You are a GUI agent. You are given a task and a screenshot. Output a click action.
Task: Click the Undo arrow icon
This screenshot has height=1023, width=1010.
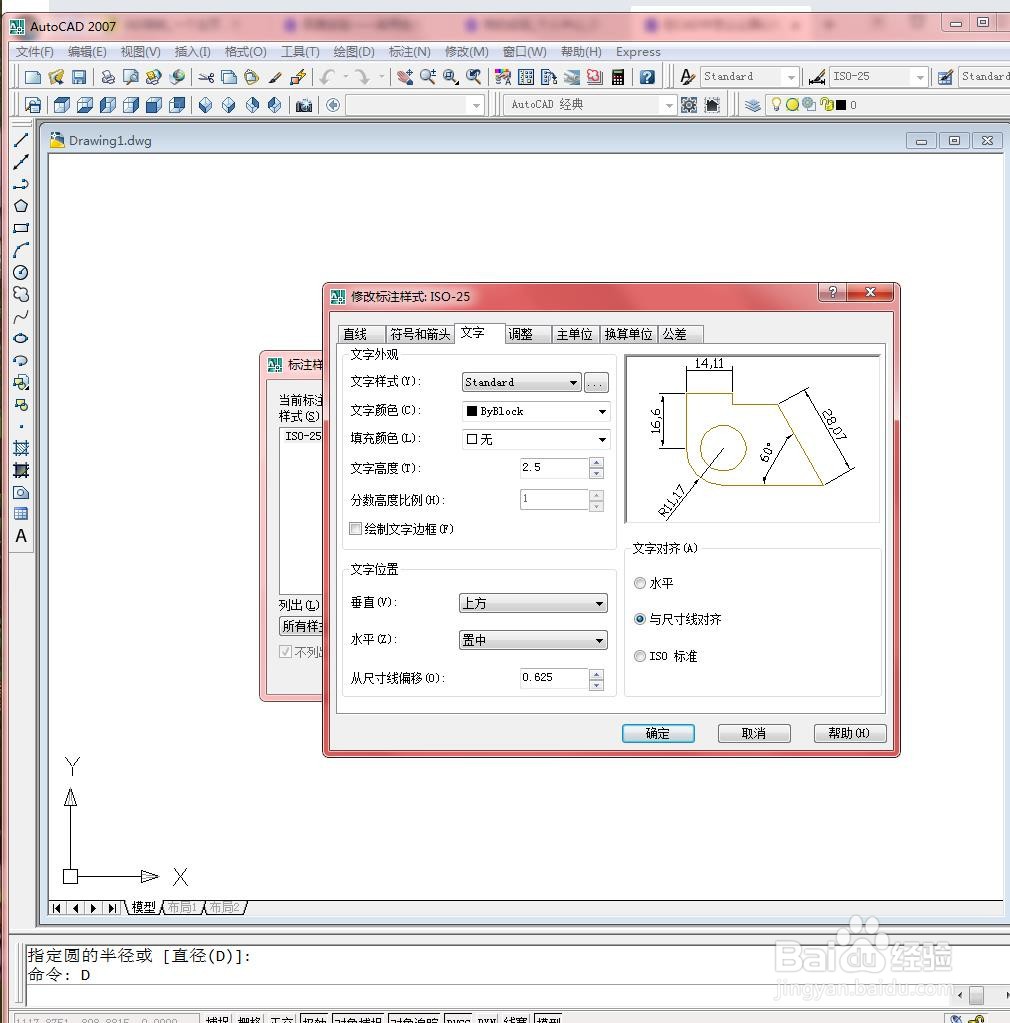(x=327, y=77)
